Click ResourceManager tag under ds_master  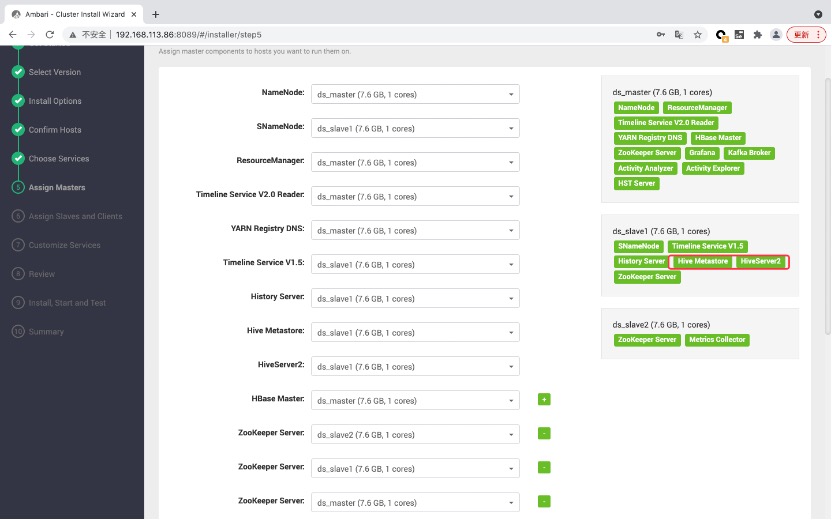697,108
